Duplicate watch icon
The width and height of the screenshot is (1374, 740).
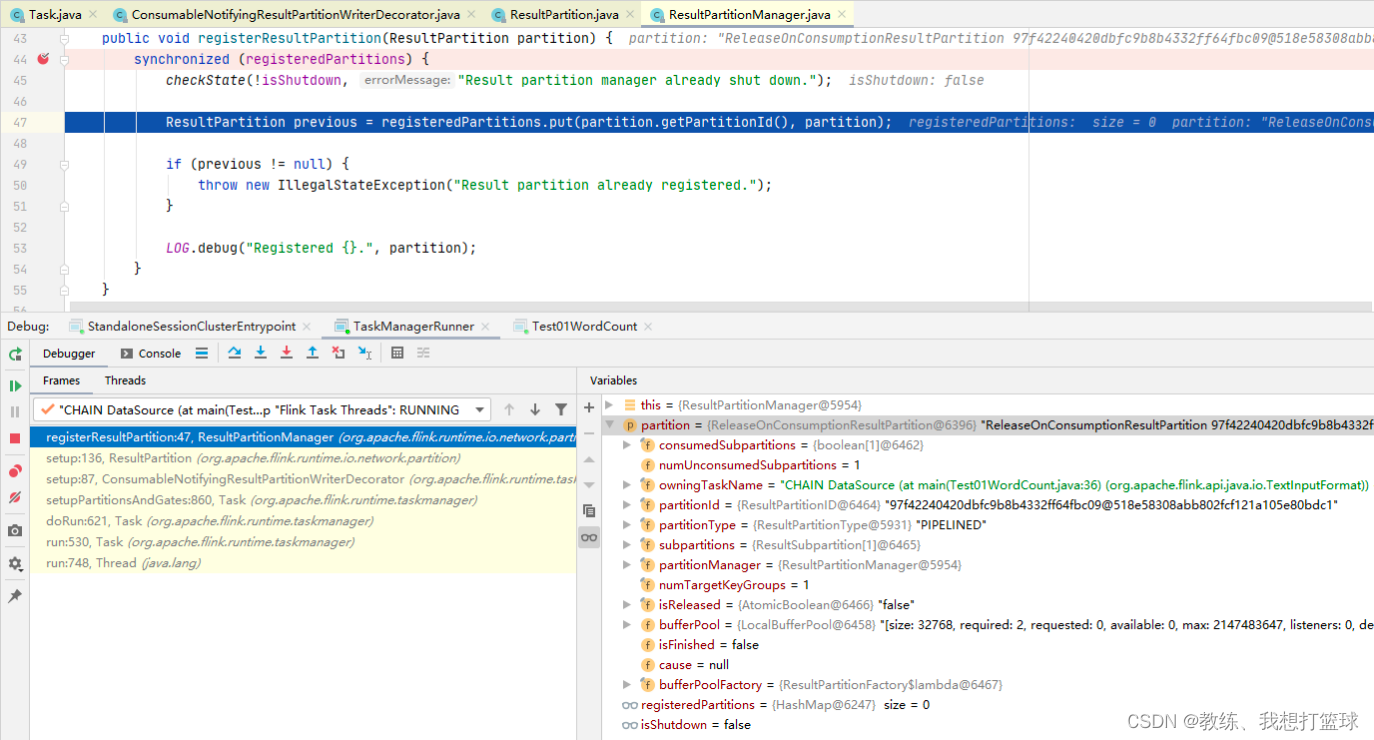589,511
